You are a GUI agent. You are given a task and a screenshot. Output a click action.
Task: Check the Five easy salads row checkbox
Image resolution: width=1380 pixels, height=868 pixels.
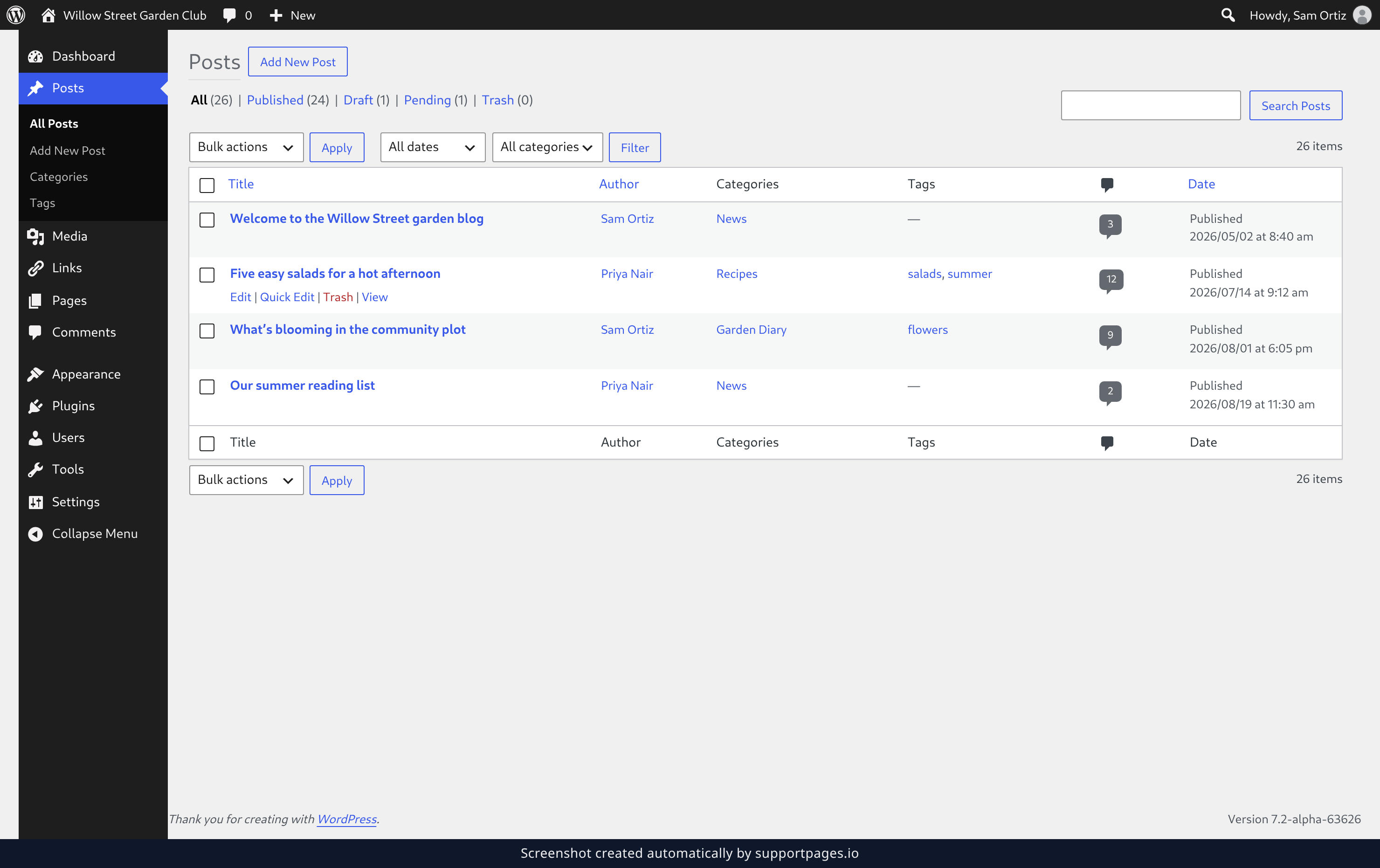(207, 275)
